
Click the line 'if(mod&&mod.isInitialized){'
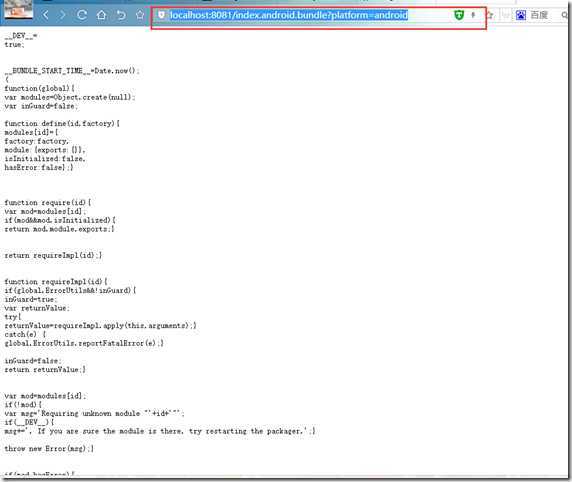click(x=60, y=220)
